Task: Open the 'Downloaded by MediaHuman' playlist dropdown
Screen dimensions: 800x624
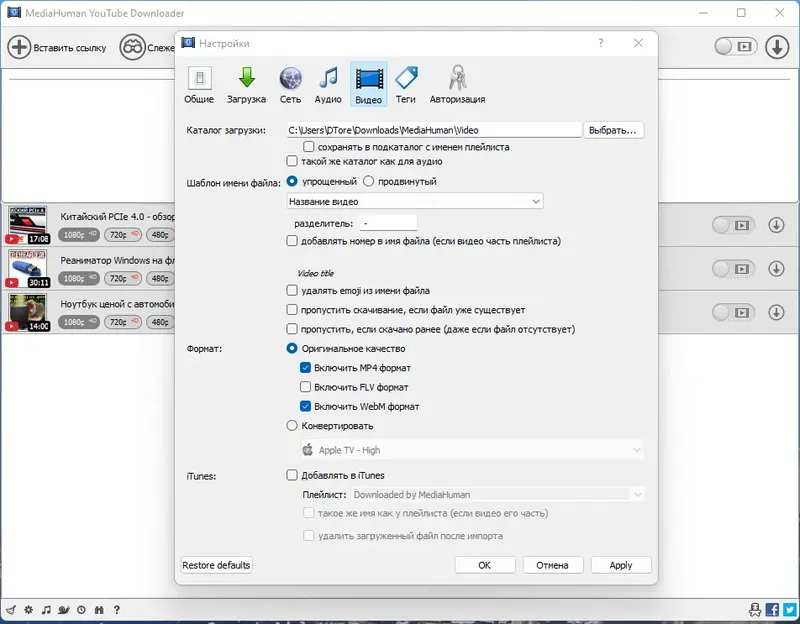Action: pos(497,494)
